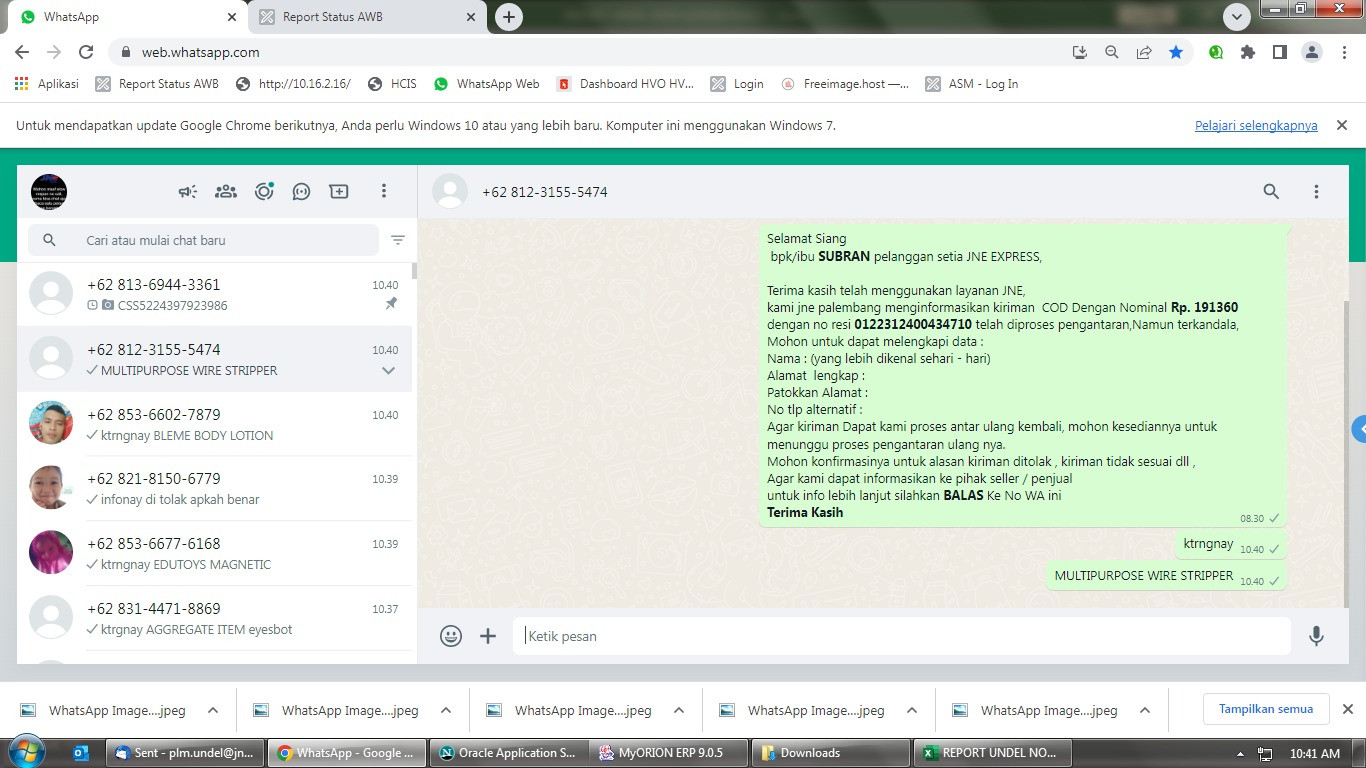Open chat with +62 831-4471-8869
Viewport: 1366px width, 768px height.
pyautogui.click(x=214, y=618)
